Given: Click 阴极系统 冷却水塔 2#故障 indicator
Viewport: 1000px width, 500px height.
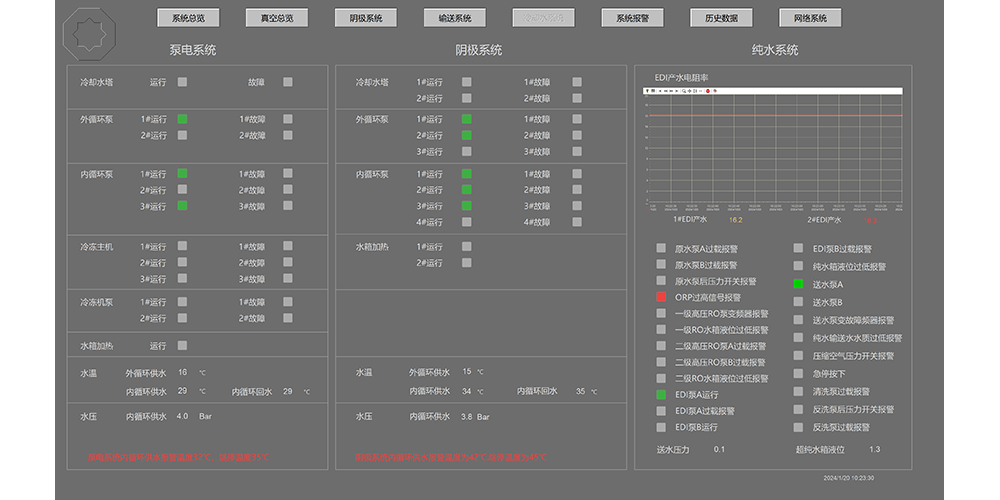Looking at the screenshot, I should (x=577, y=98).
